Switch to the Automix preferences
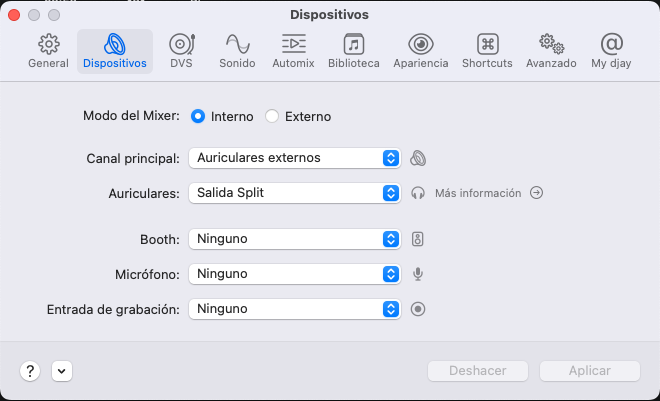The height and width of the screenshot is (401, 660). tap(293, 51)
